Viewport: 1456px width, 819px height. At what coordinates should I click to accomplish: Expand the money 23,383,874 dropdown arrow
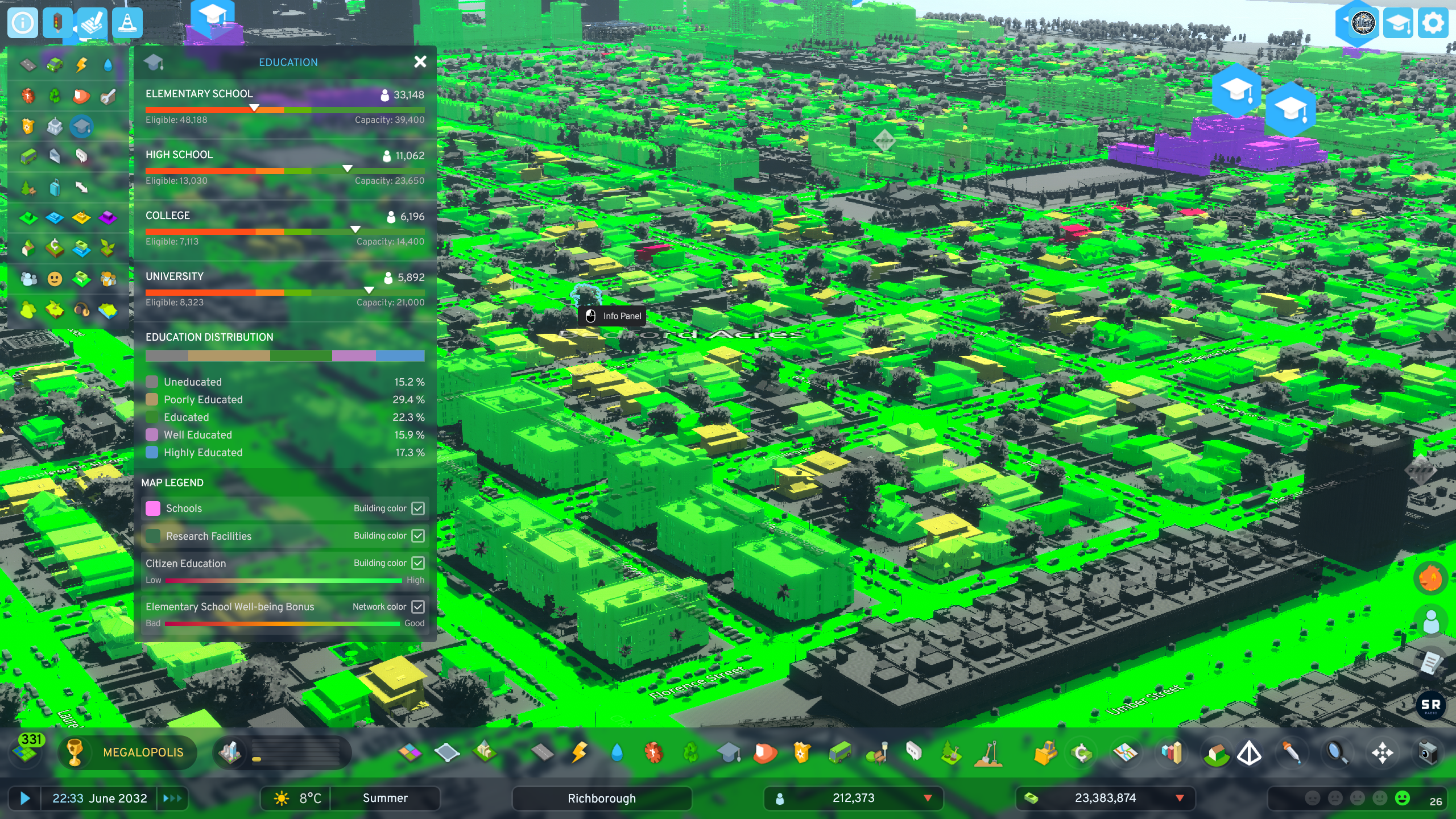pos(1180,798)
